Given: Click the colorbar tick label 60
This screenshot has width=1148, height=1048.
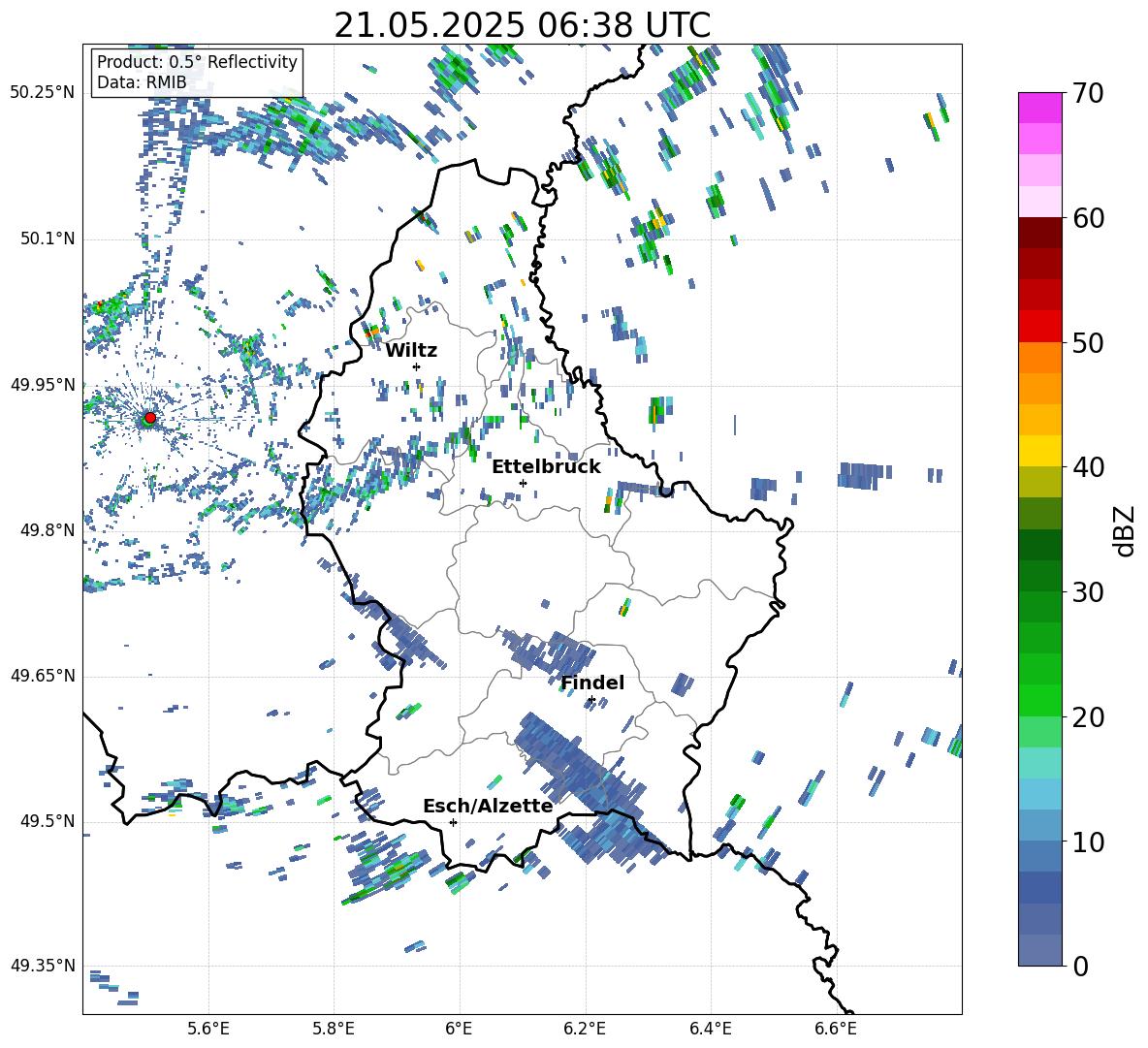Looking at the screenshot, I should 1089,218.
